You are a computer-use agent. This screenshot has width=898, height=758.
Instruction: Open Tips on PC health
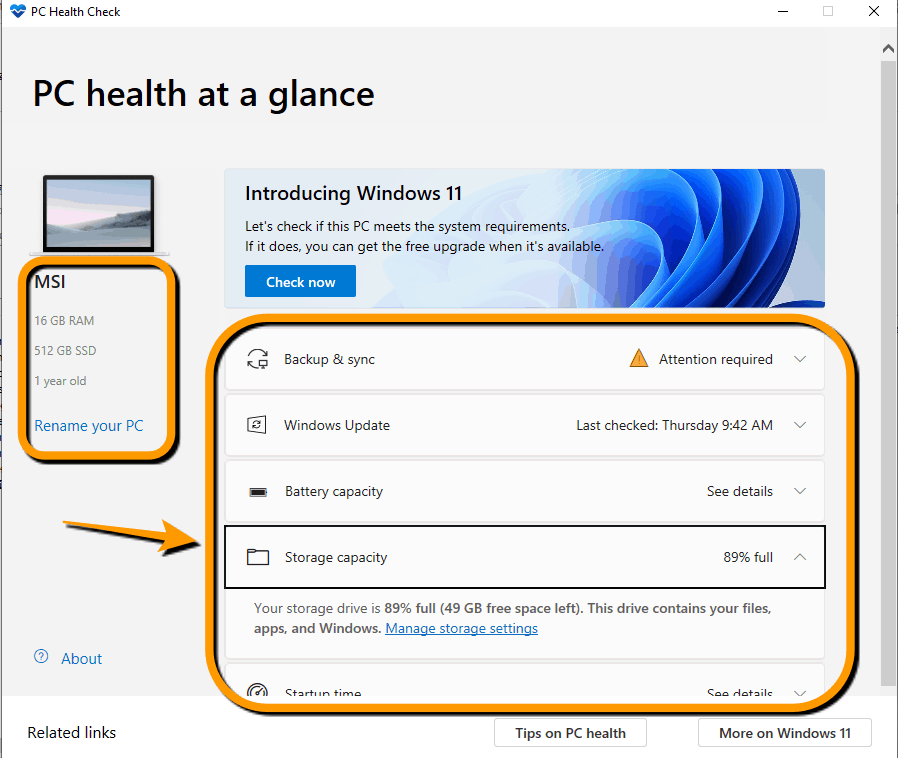click(570, 733)
